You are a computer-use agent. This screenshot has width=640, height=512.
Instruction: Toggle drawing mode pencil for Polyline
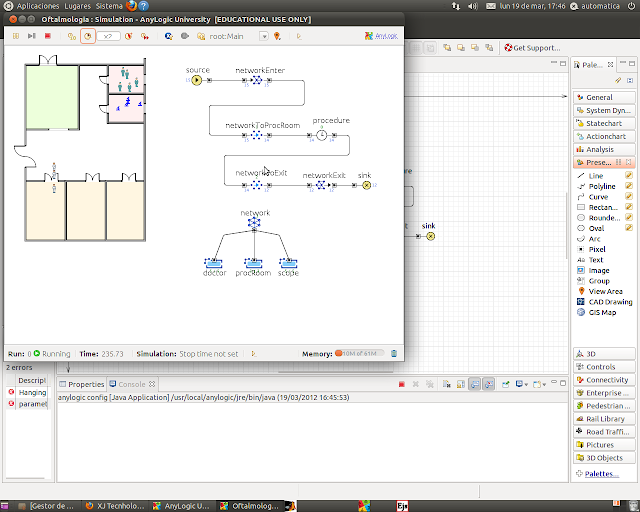pyautogui.click(x=629, y=186)
